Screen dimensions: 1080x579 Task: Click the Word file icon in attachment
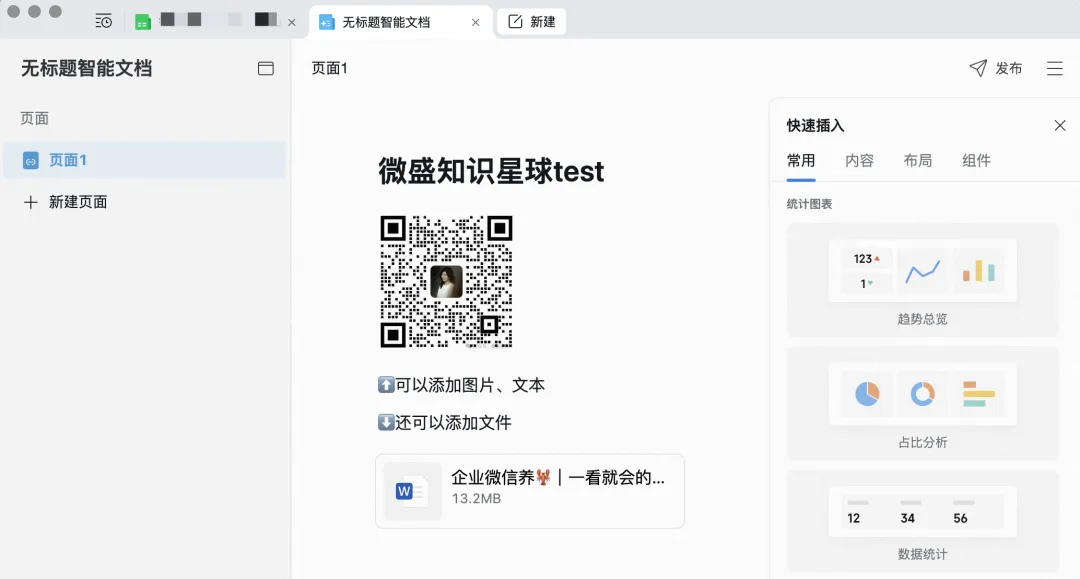click(x=412, y=491)
